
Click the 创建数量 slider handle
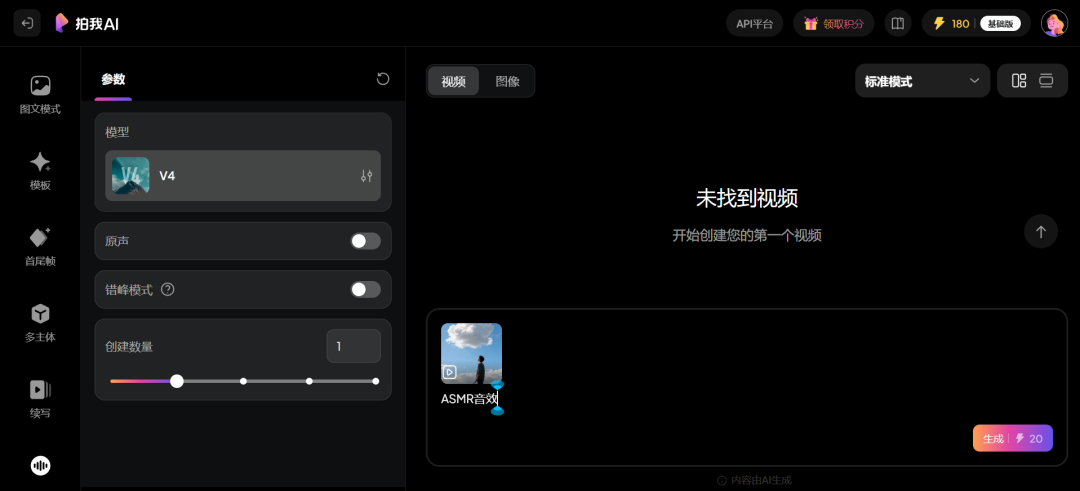coord(177,381)
